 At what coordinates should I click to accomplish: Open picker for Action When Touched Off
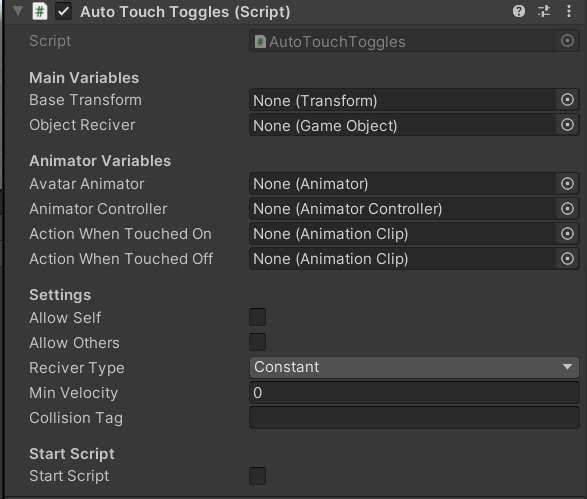567,259
